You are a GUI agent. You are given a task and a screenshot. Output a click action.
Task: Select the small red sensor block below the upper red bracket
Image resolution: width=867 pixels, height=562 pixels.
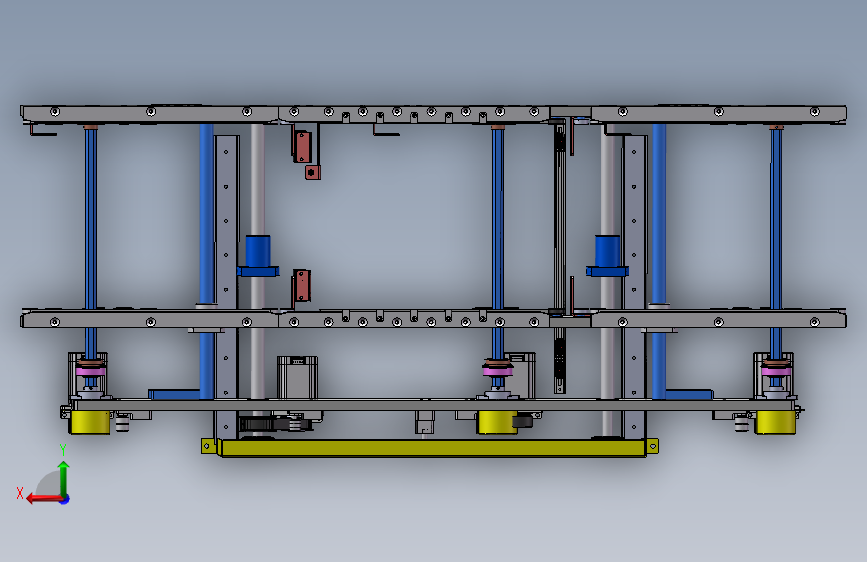(x=312, y=173)
